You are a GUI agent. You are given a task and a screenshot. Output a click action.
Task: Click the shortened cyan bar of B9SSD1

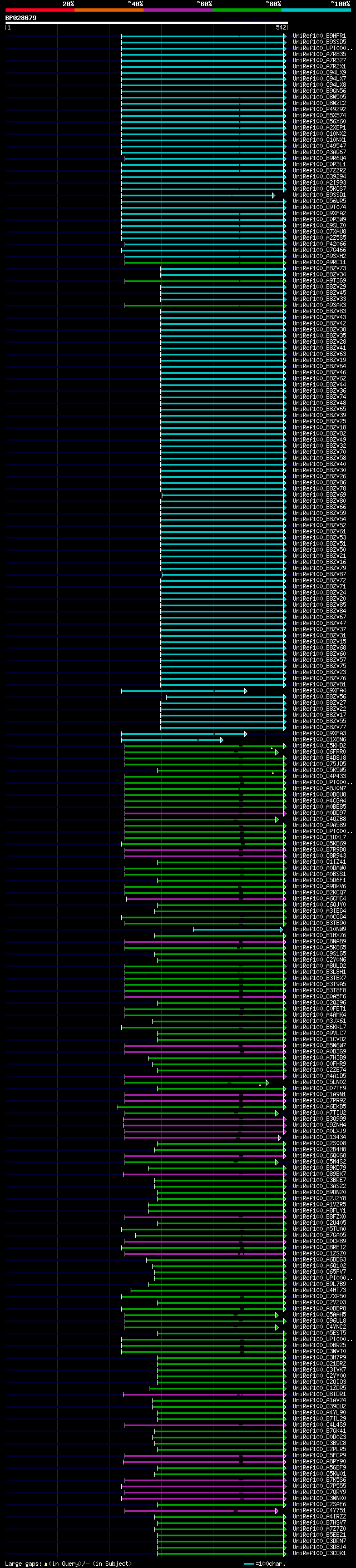198,195
